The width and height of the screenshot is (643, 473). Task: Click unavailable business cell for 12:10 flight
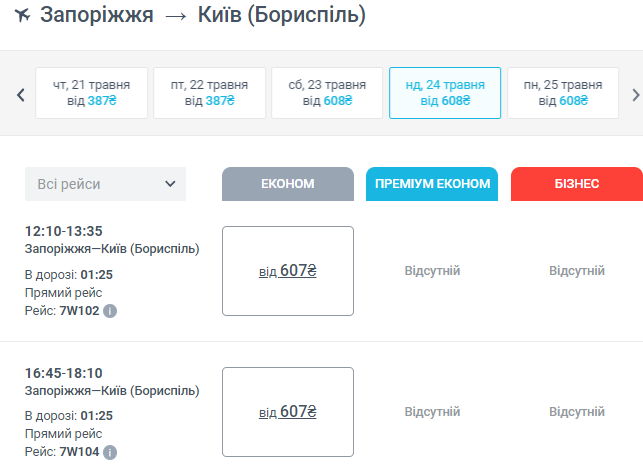point(577,270)
